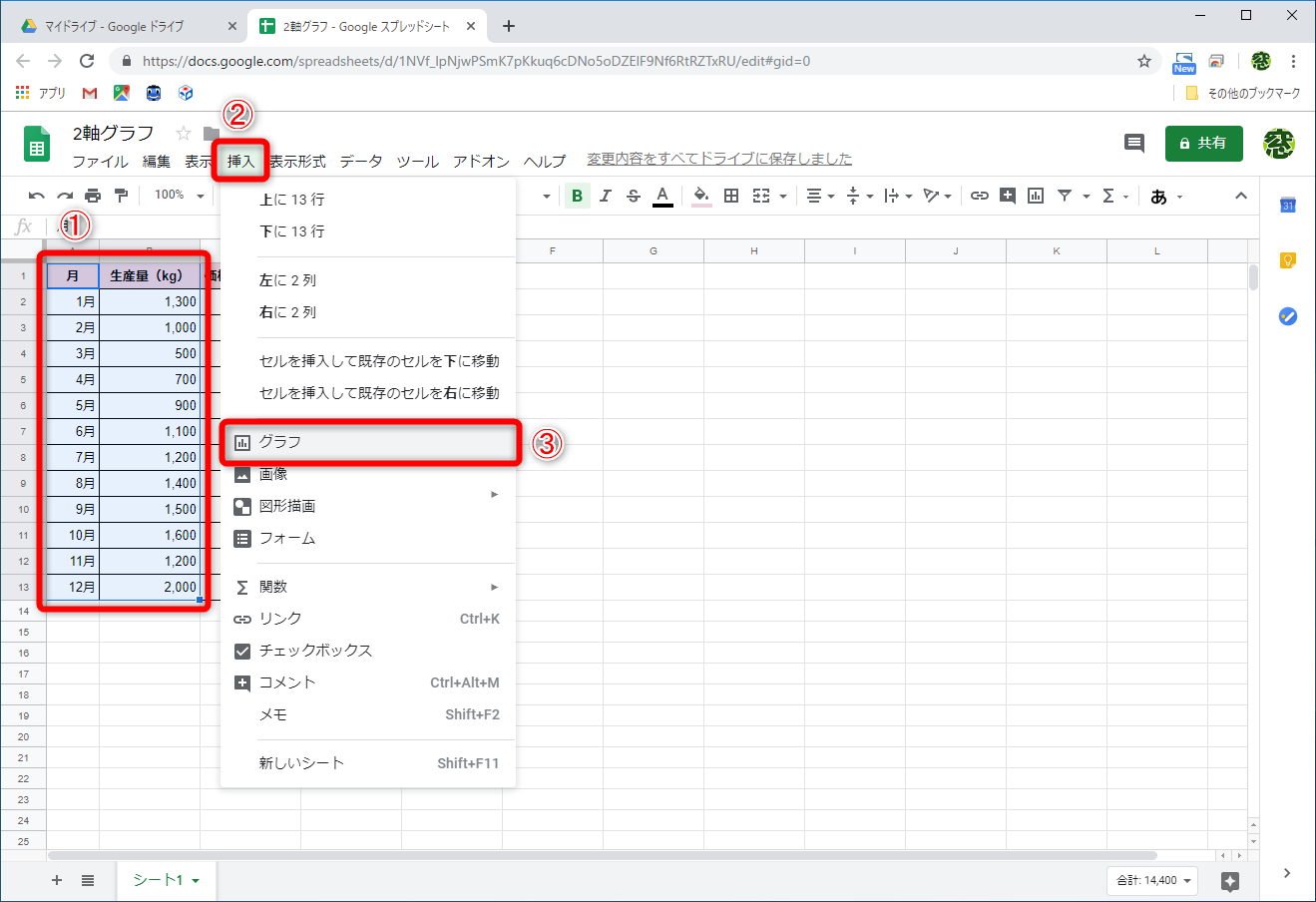Screen dimensions: 1316x902
Task: Open the データ menu
Action: tap(360, 161)
